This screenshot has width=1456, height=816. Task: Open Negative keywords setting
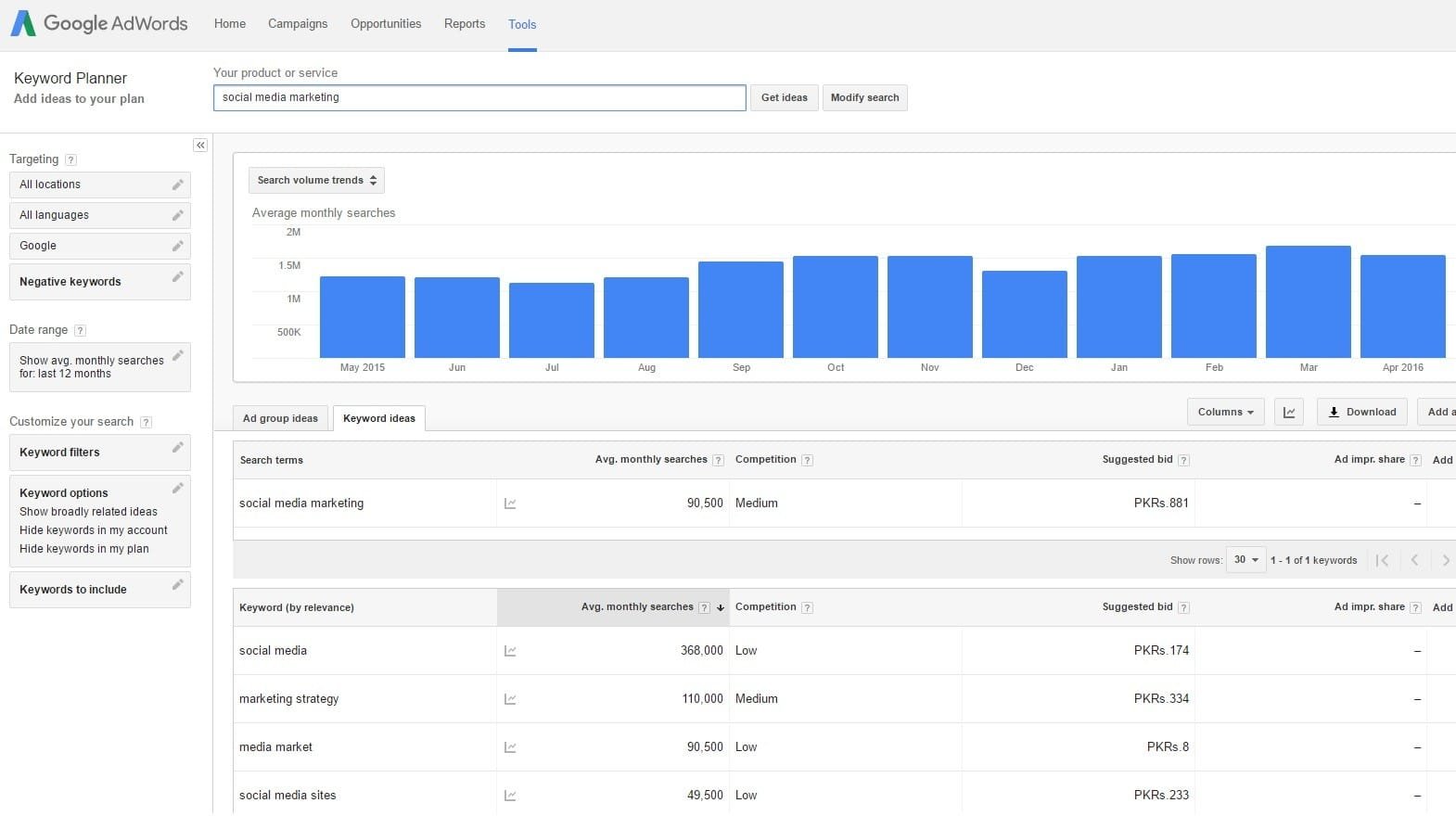pyautogui.click(x=100, y=282)
